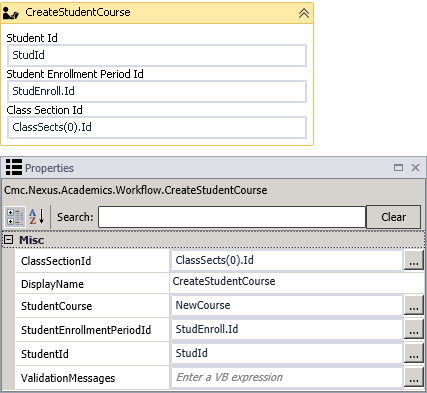Select the StudentEnrollmentPeriodId property name
Image resolution: width=427 pixels, height=393 pixels.
[86, 330]
